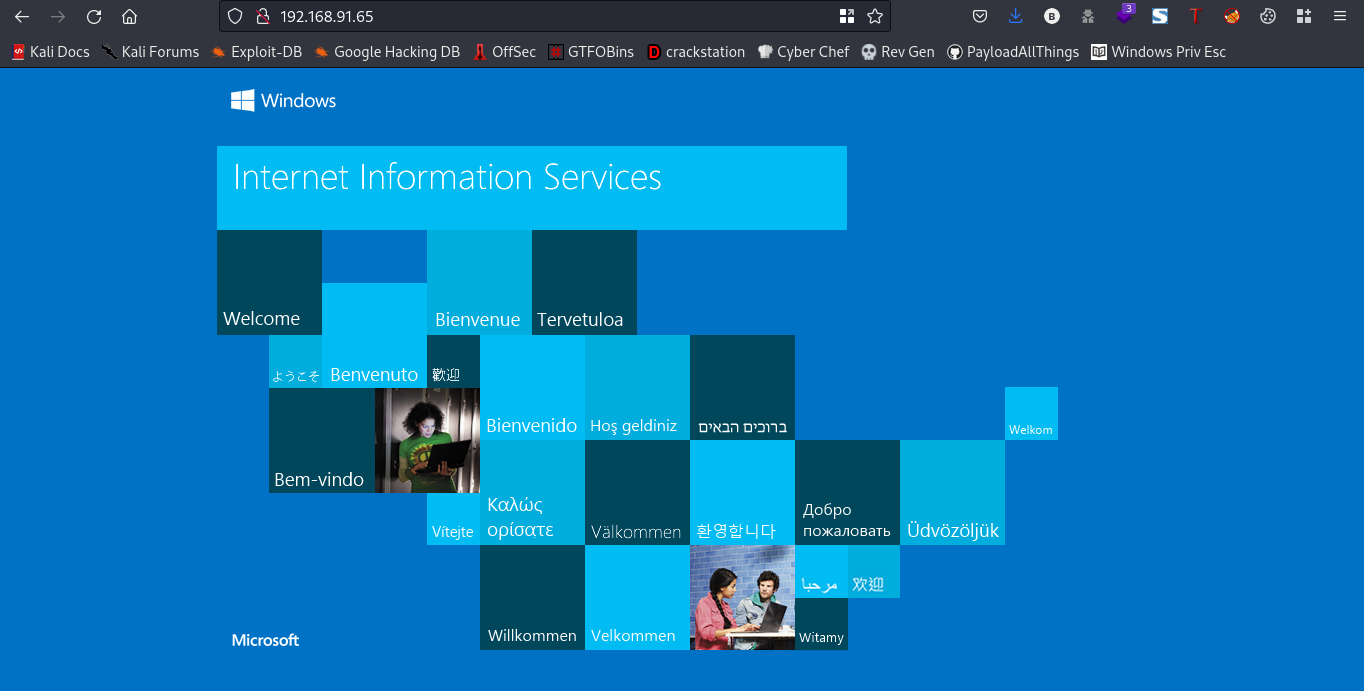Open the Pocket save icon
This screenshot has height=691, width=1364.
click(980, 16)
